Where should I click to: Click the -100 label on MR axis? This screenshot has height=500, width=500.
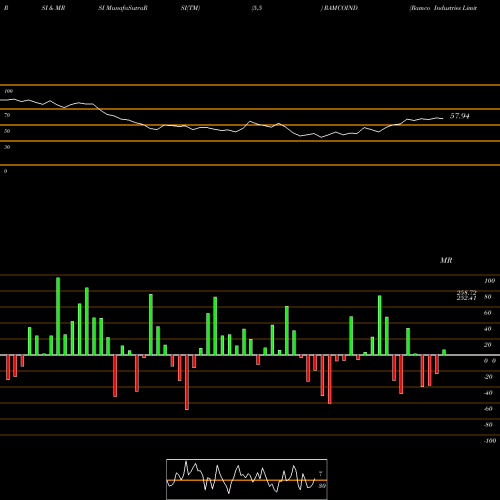pyautogui.click(x=490, y=441)
